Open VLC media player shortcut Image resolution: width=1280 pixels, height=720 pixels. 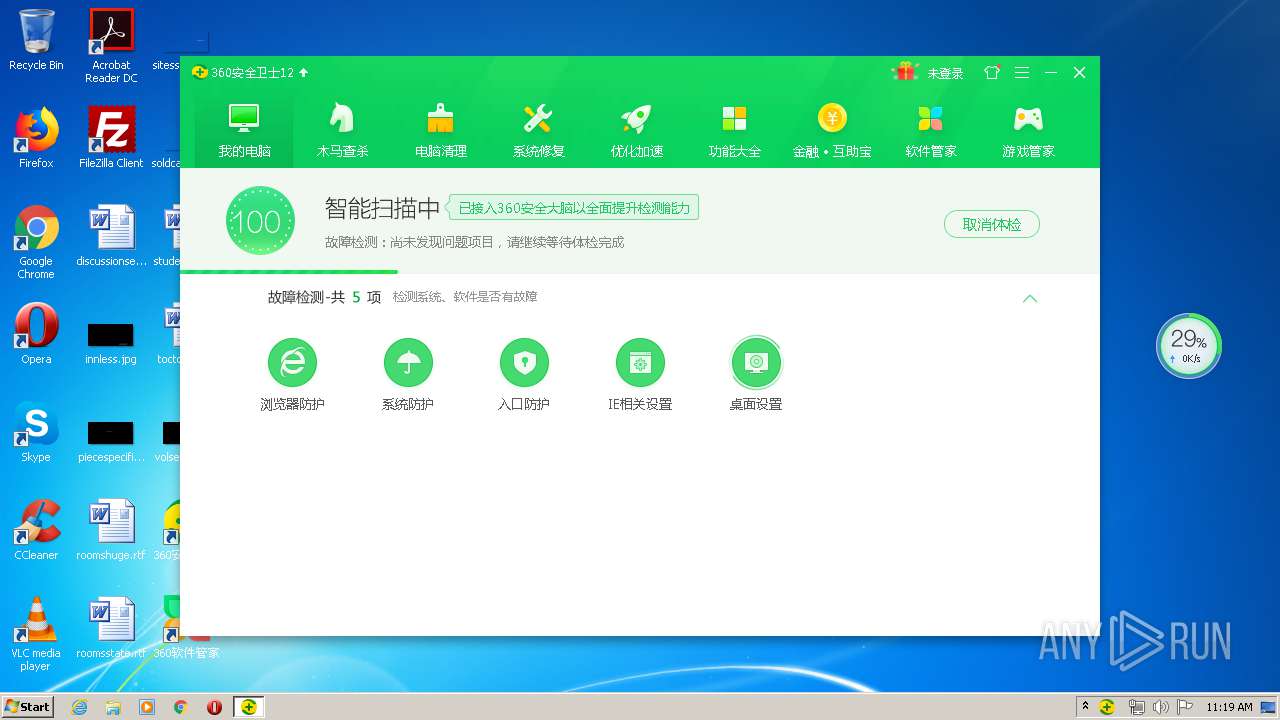click(x=36, y=634)
